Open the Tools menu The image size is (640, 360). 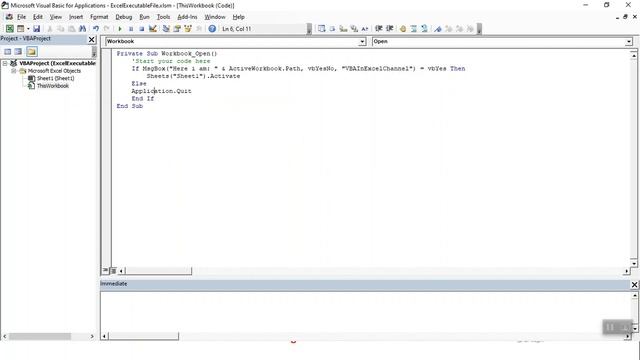click(163, 17)
